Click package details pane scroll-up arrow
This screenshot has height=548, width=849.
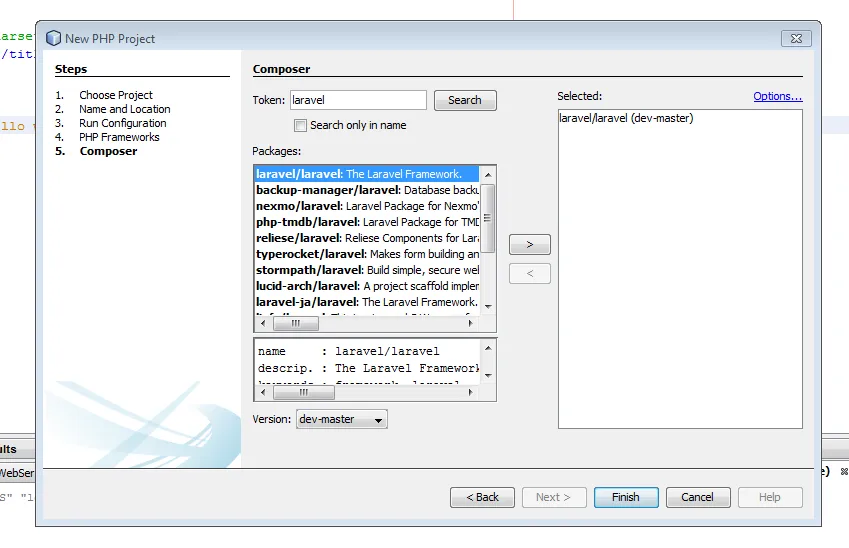click(488, 348)
